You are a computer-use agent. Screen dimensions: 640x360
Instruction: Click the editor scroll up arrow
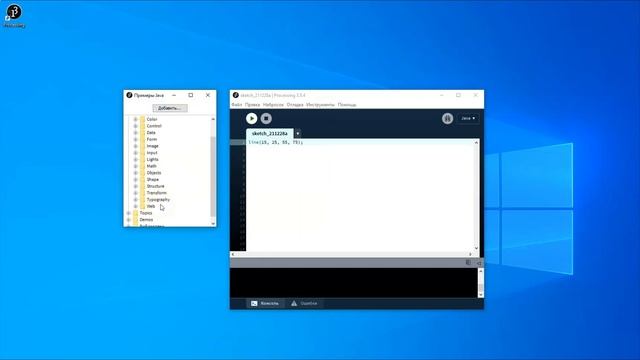coord(476,142)
